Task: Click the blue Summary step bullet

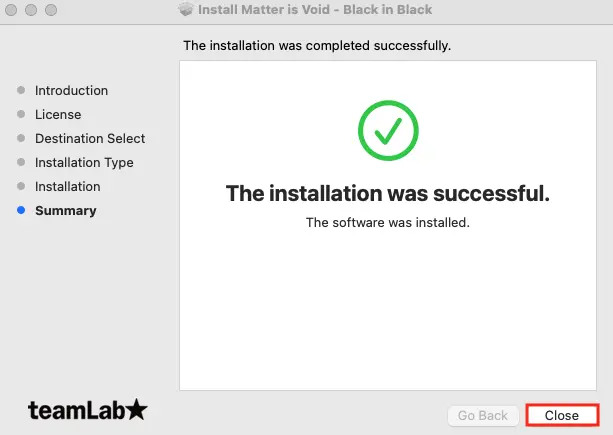Action: pos(21,210)
